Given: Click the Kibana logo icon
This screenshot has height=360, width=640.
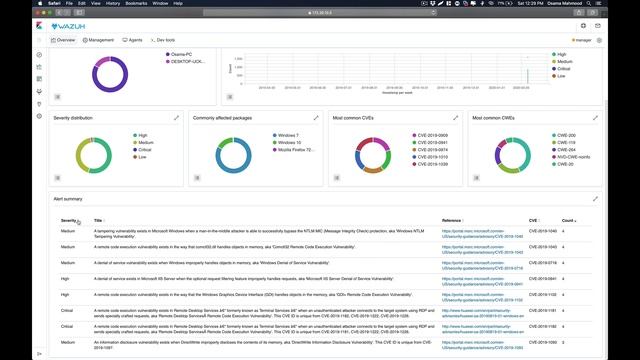Looking at the screenshot, I should (x=39, y=26).
